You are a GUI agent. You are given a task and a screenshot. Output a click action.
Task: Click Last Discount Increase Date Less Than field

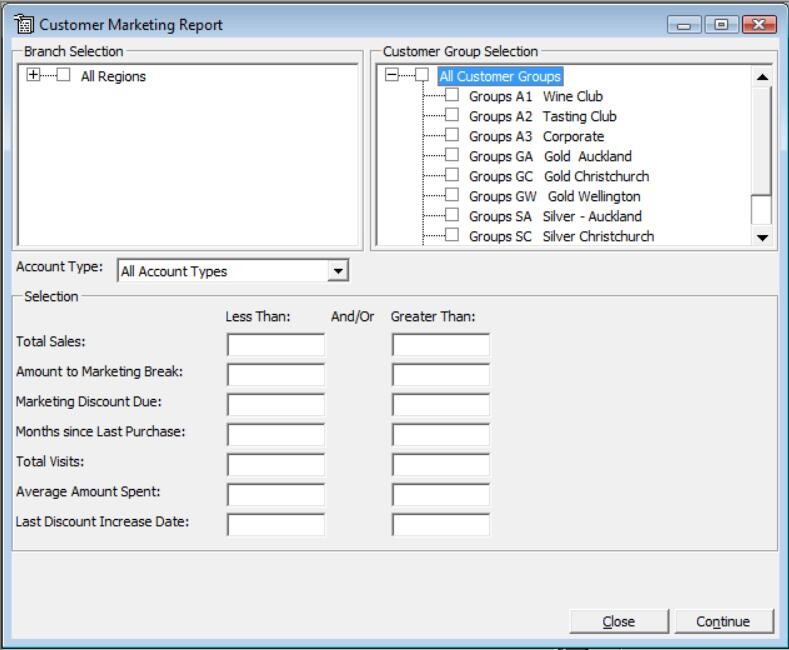276,525
